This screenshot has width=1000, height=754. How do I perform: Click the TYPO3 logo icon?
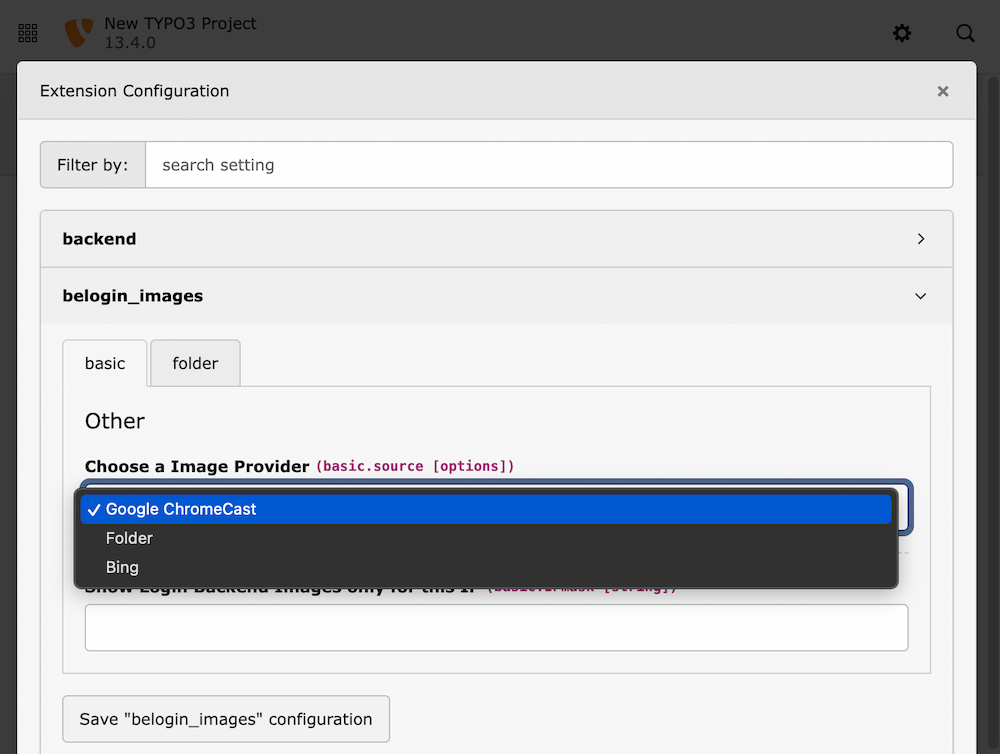(x=79, y=33)
